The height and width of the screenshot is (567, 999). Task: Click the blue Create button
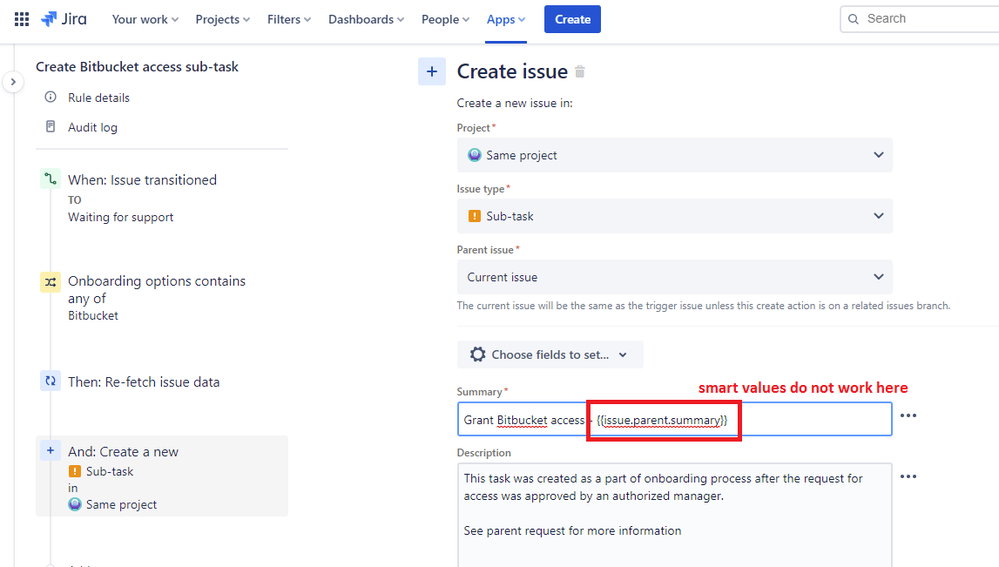[x=572, y=19]
